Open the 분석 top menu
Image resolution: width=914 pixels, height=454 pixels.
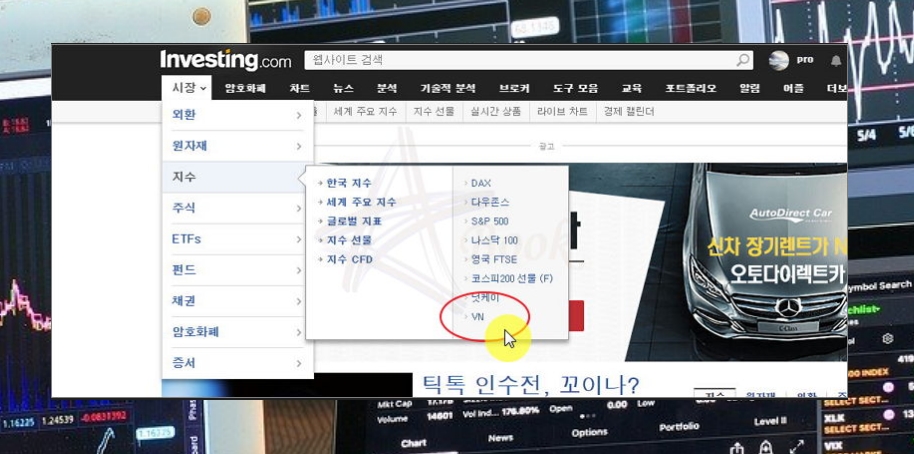click(x=387, y=89)
